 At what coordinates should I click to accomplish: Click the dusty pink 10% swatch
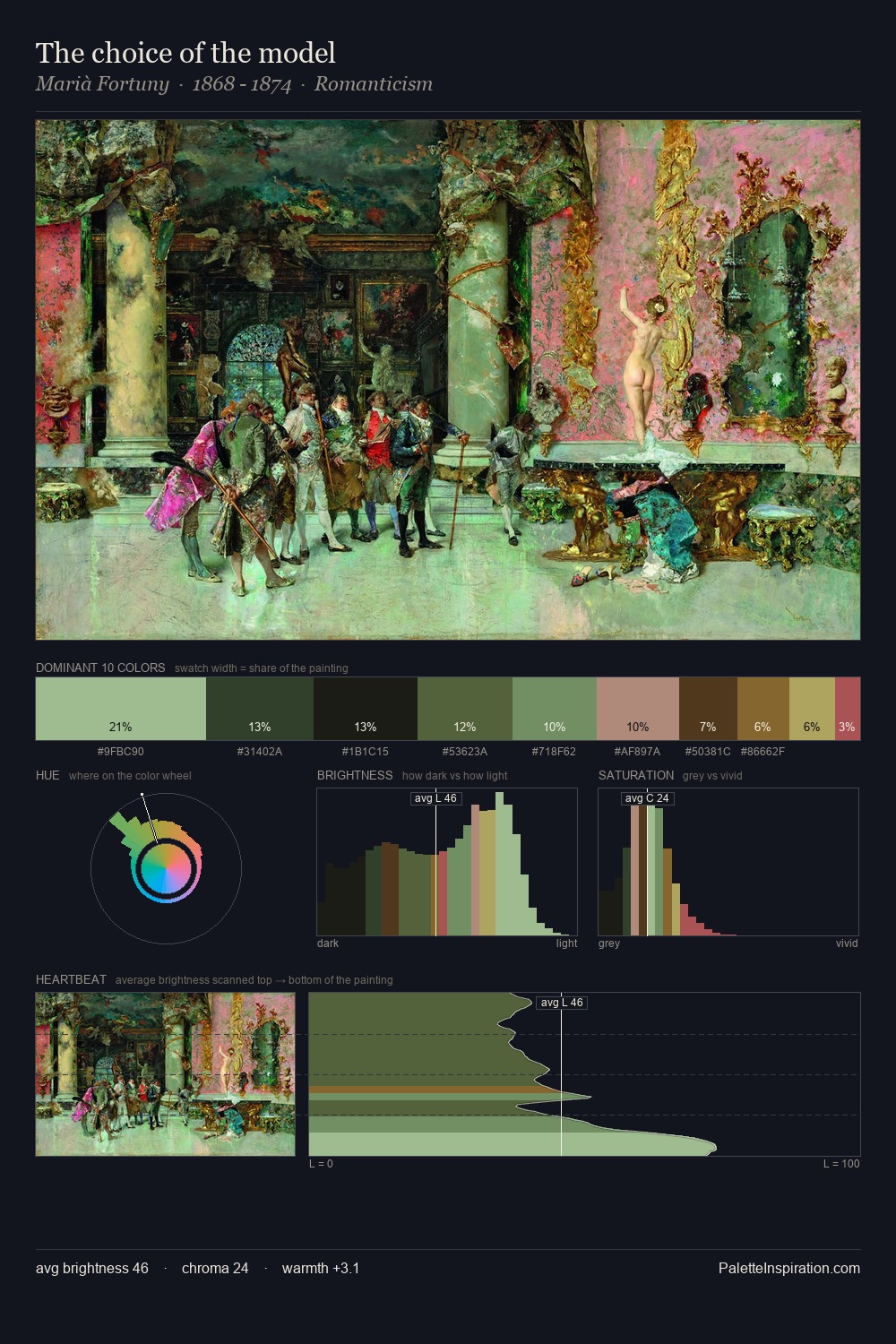pos(638,709)
